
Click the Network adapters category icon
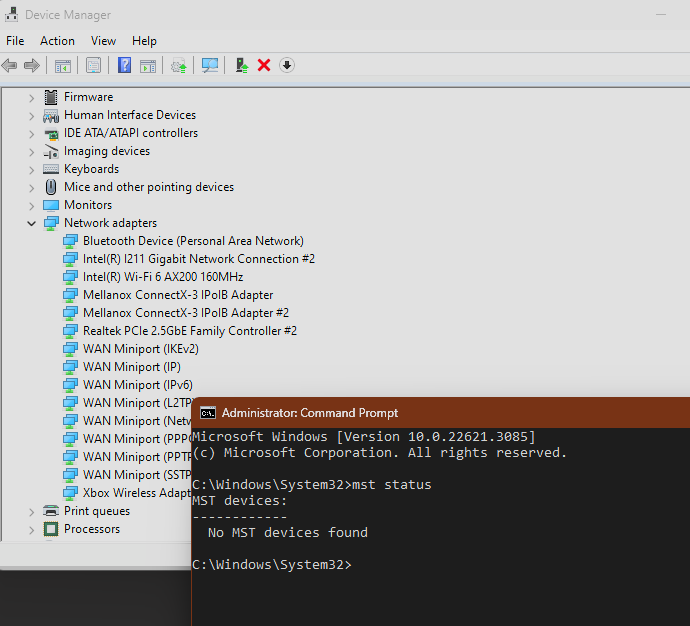coord(51,223)
